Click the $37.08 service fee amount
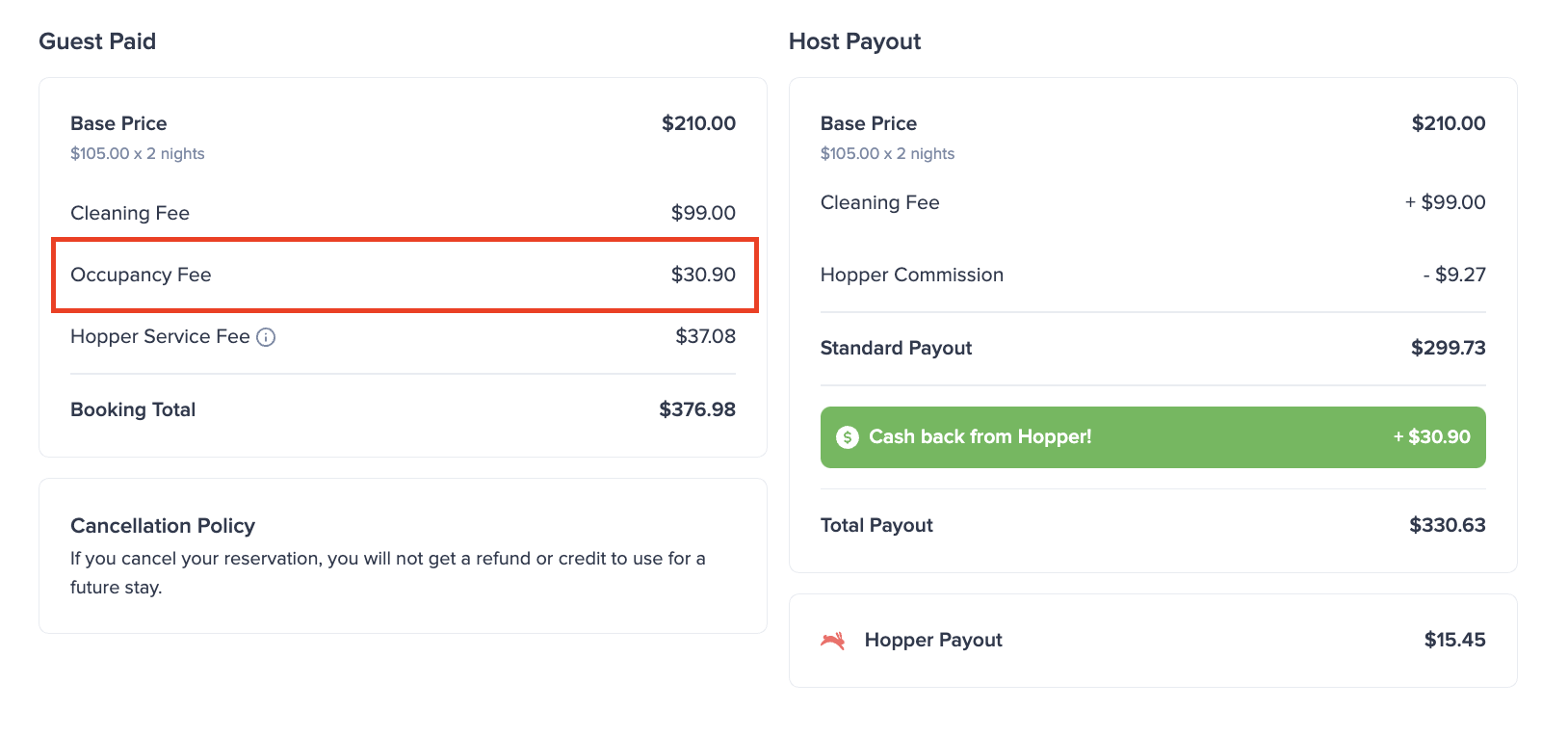This screenshot has height=736, width=1568. point(705,337)
